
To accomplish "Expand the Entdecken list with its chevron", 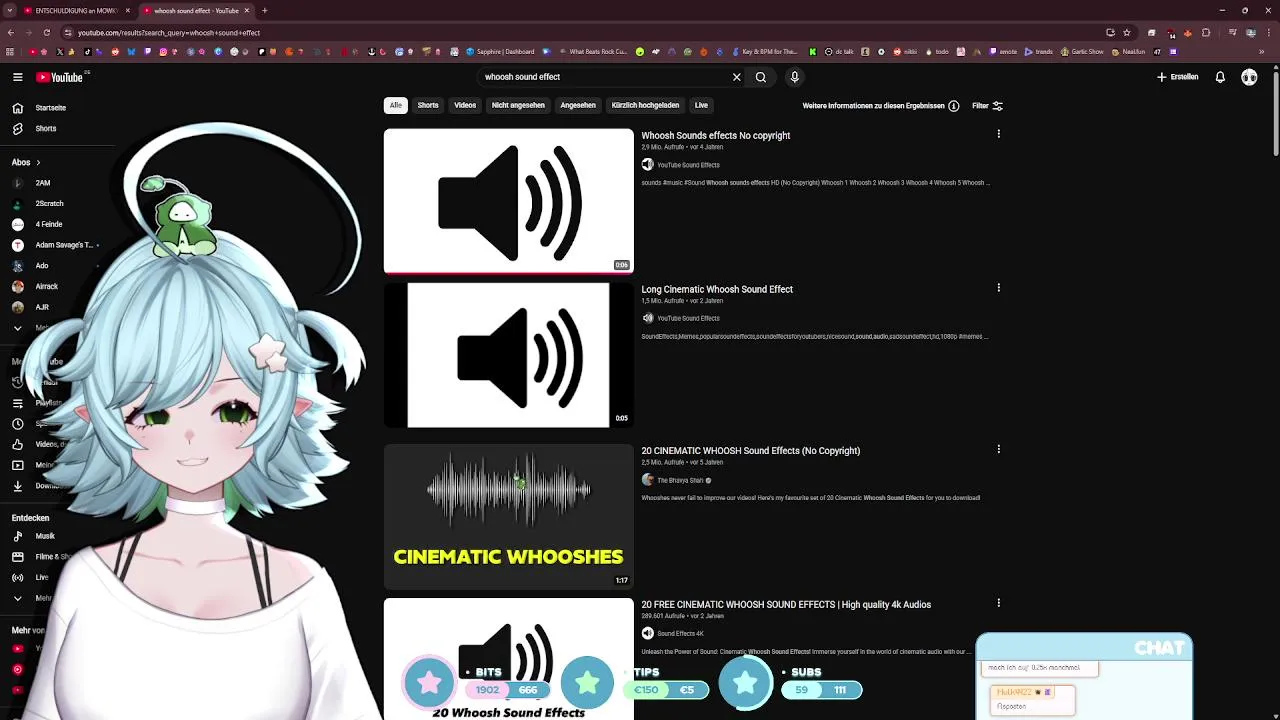I will click(x=17, y=598).
